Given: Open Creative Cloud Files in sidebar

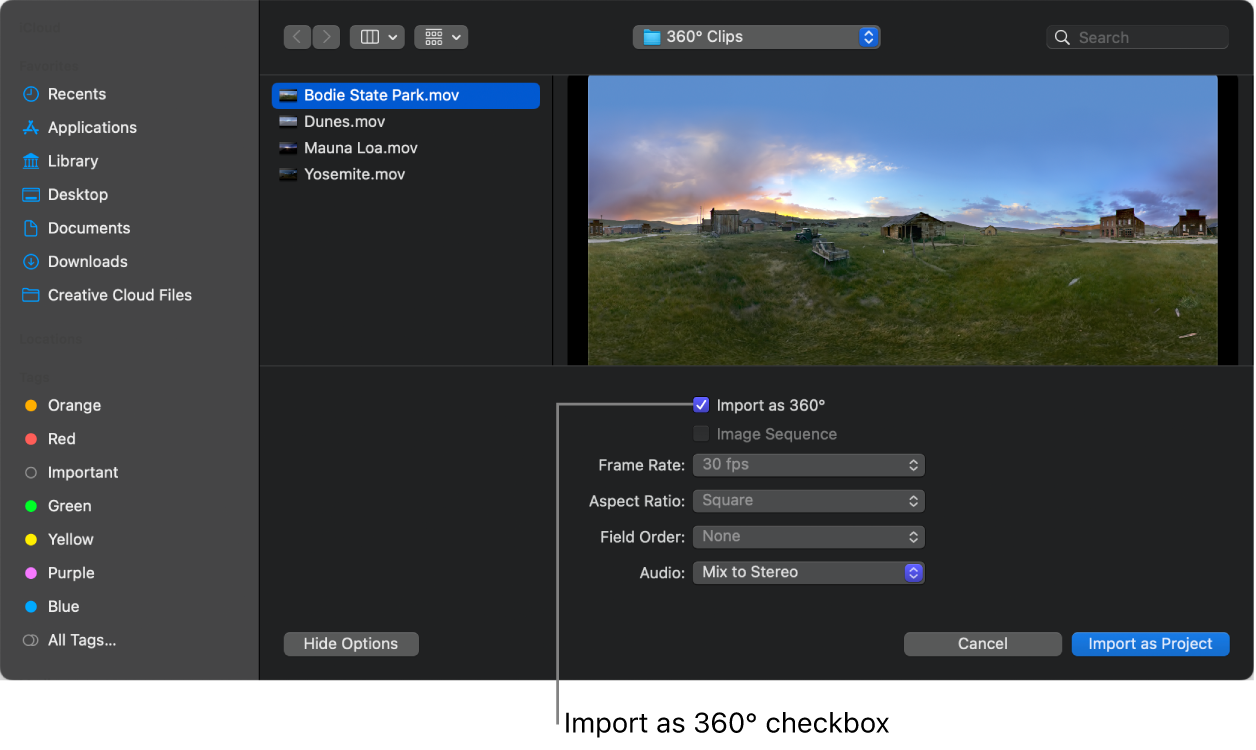Looking at the screenshot, I should pyautogui.click(x=119, y=294).
